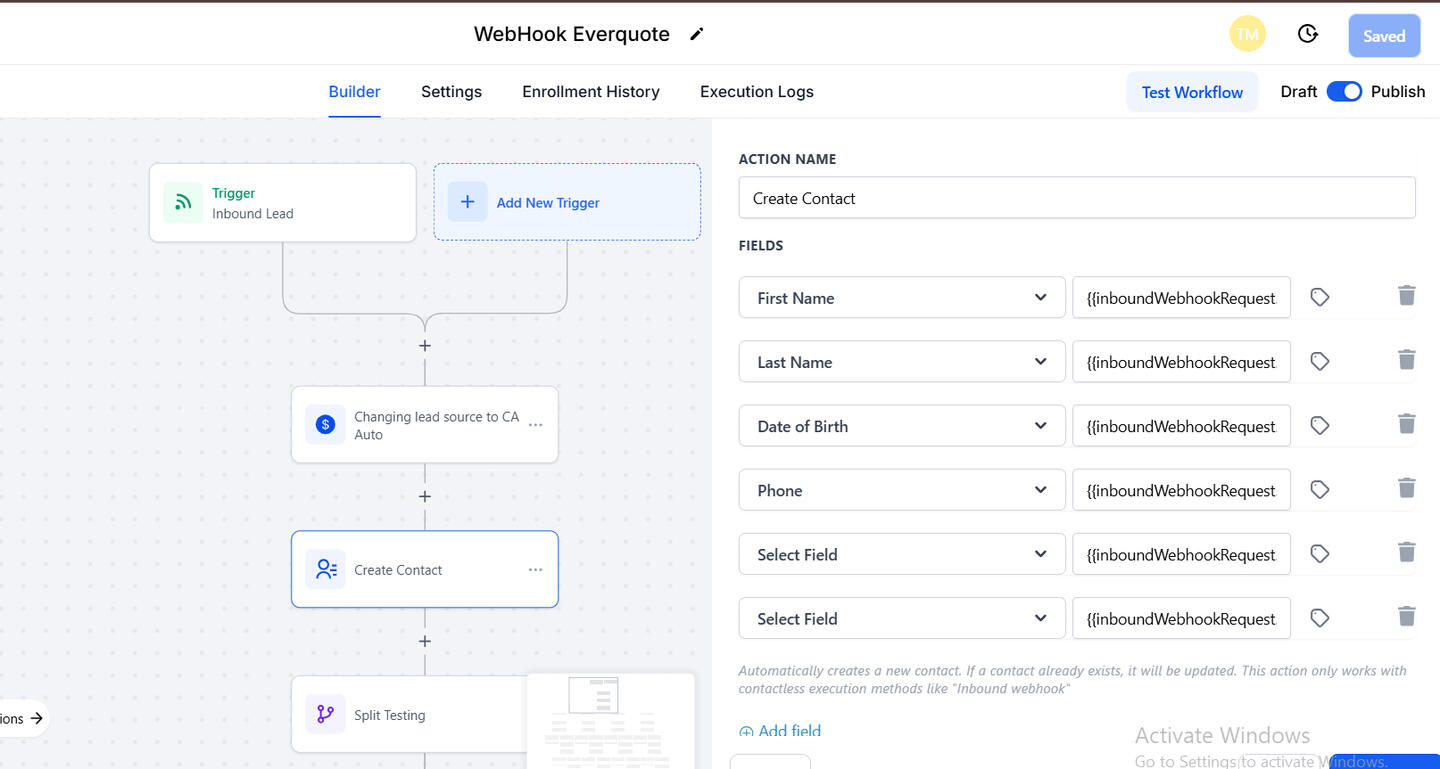Switch to the Settings tab

[x=451, y=92]
